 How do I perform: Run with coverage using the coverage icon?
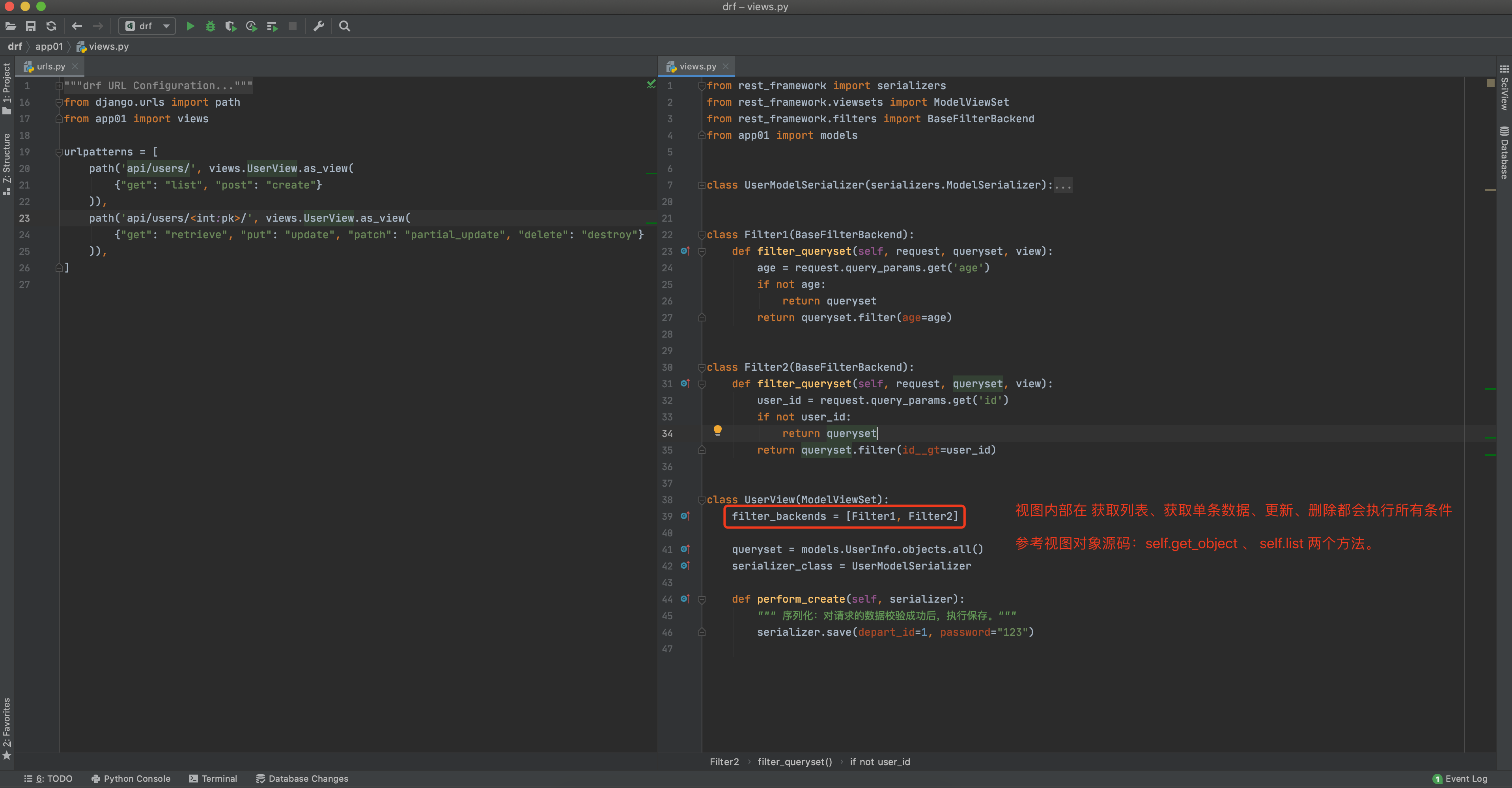231,26
